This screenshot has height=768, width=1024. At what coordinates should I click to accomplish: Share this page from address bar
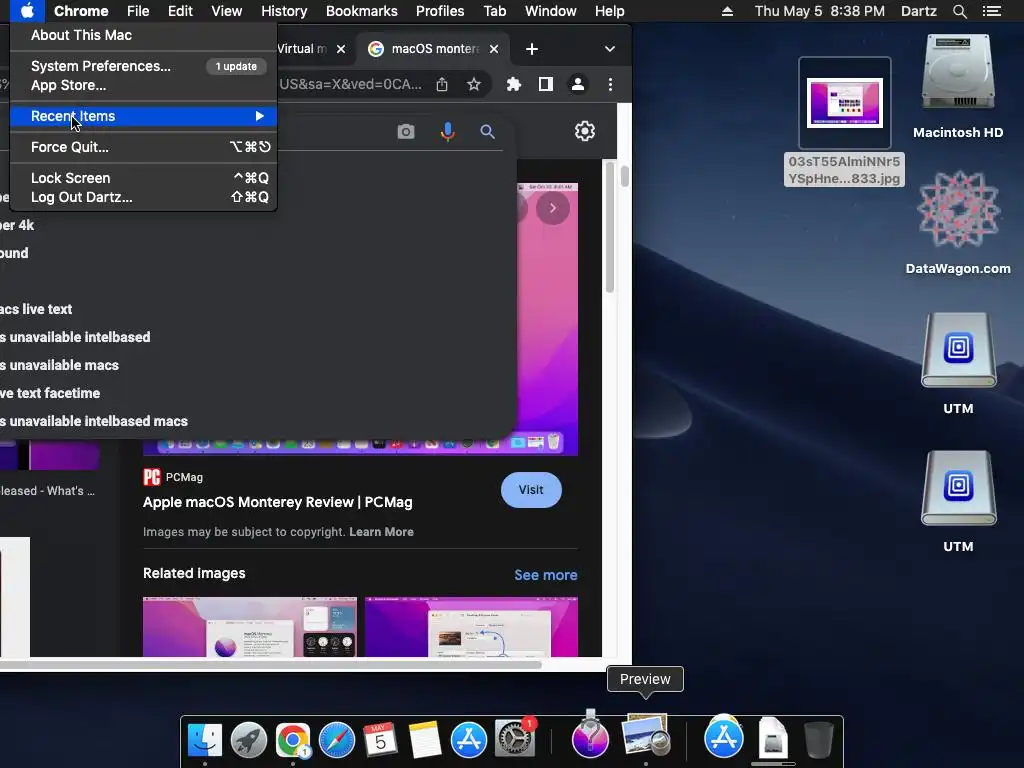click(x=442, y=84)
